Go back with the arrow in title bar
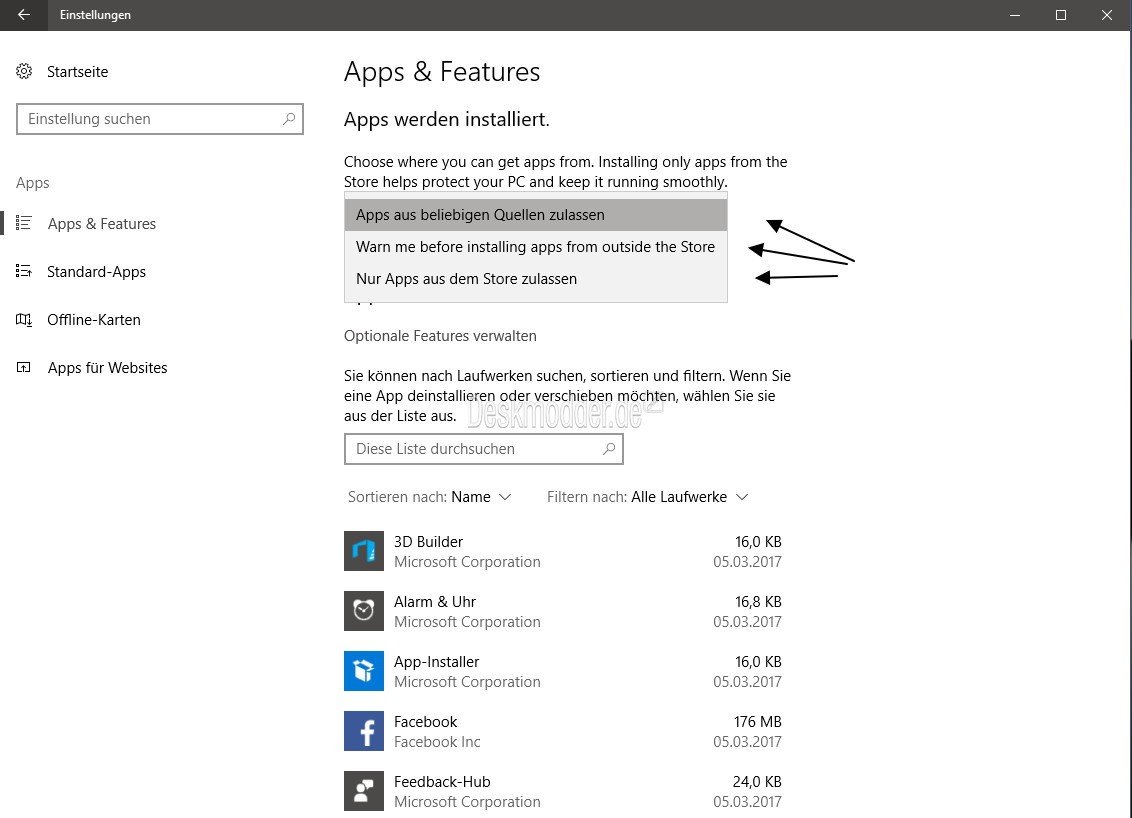Image resolution: width=1132 pixels, height=818 pixels. point(24,14)
